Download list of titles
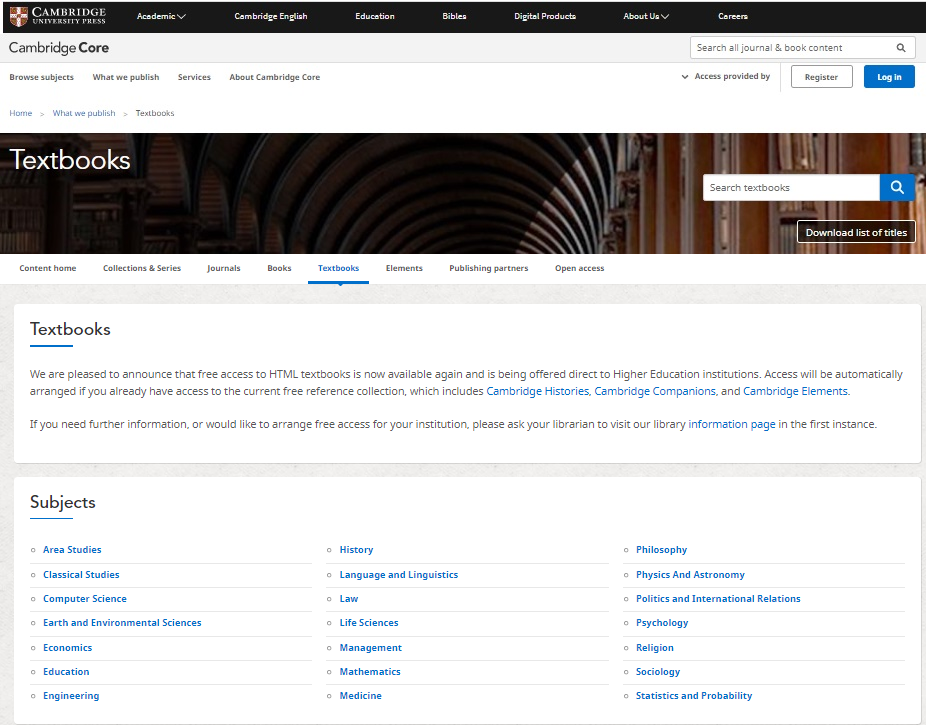The image size is (926, 725). click(x=855, y=232)
